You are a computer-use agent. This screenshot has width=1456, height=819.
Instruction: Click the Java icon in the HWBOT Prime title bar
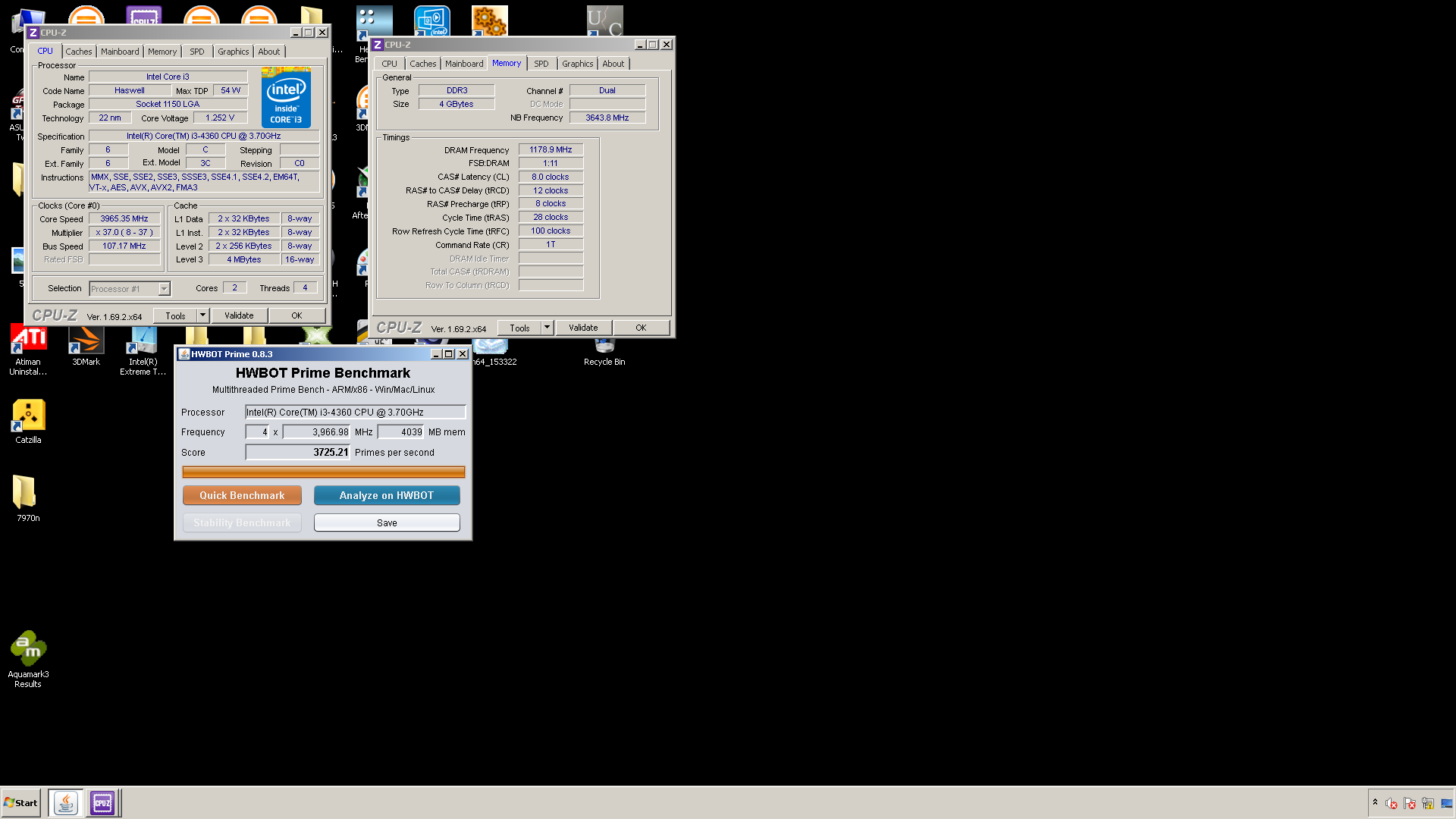click(184, 354)
